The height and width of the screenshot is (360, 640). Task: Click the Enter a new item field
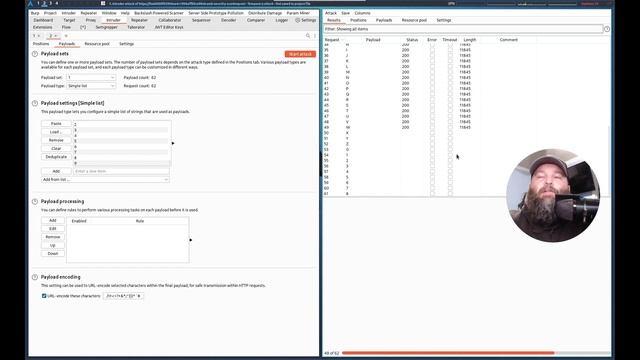click(121, 171)
